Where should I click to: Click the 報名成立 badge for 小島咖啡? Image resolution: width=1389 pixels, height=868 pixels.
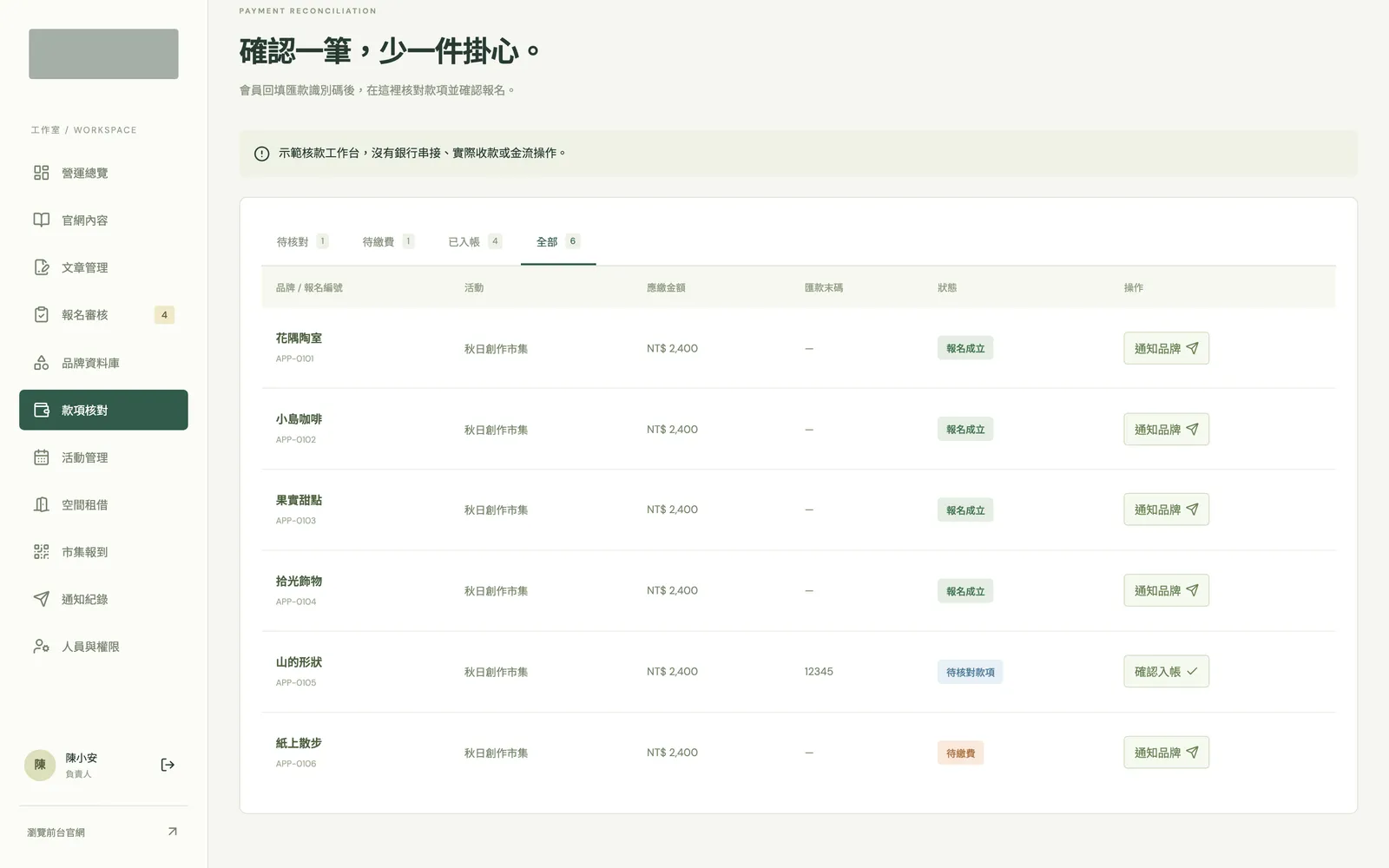[965, 429]
